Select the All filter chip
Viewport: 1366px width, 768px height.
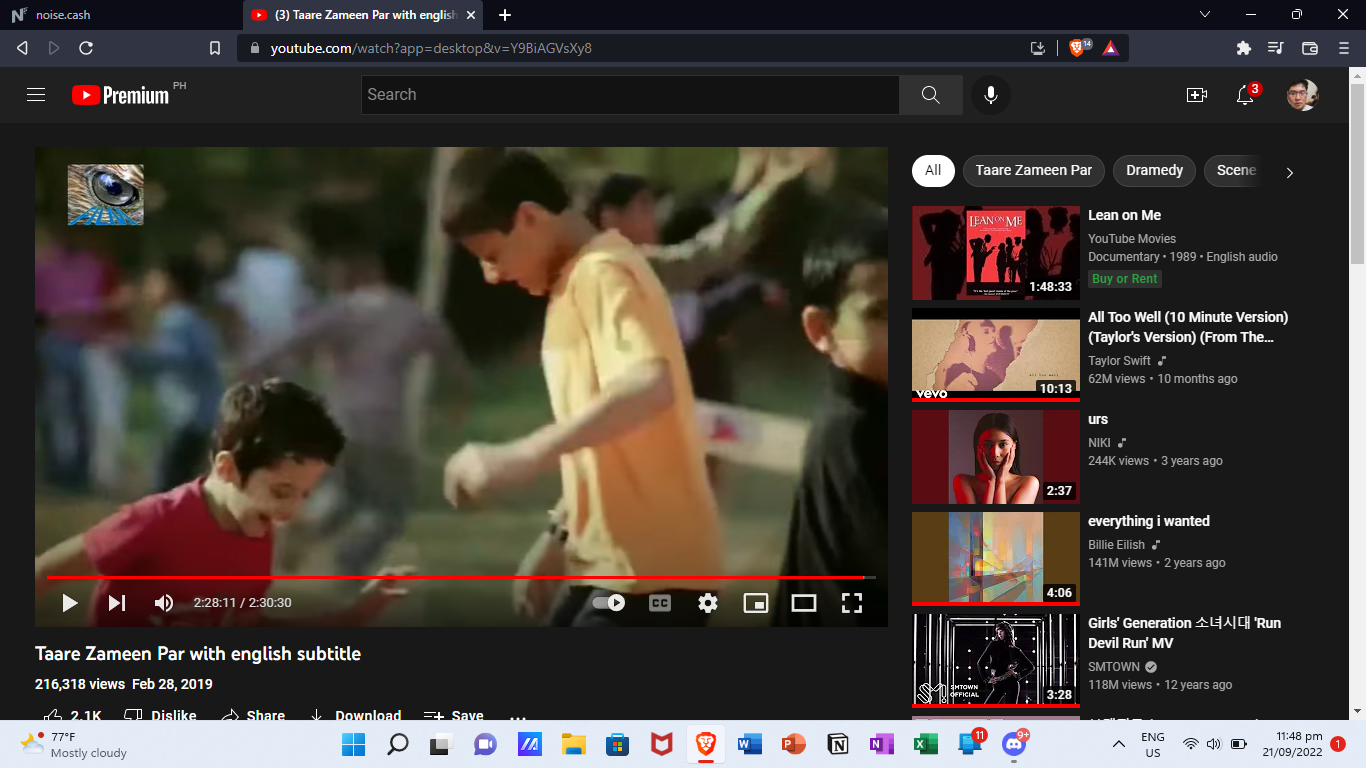click(933, 171)
